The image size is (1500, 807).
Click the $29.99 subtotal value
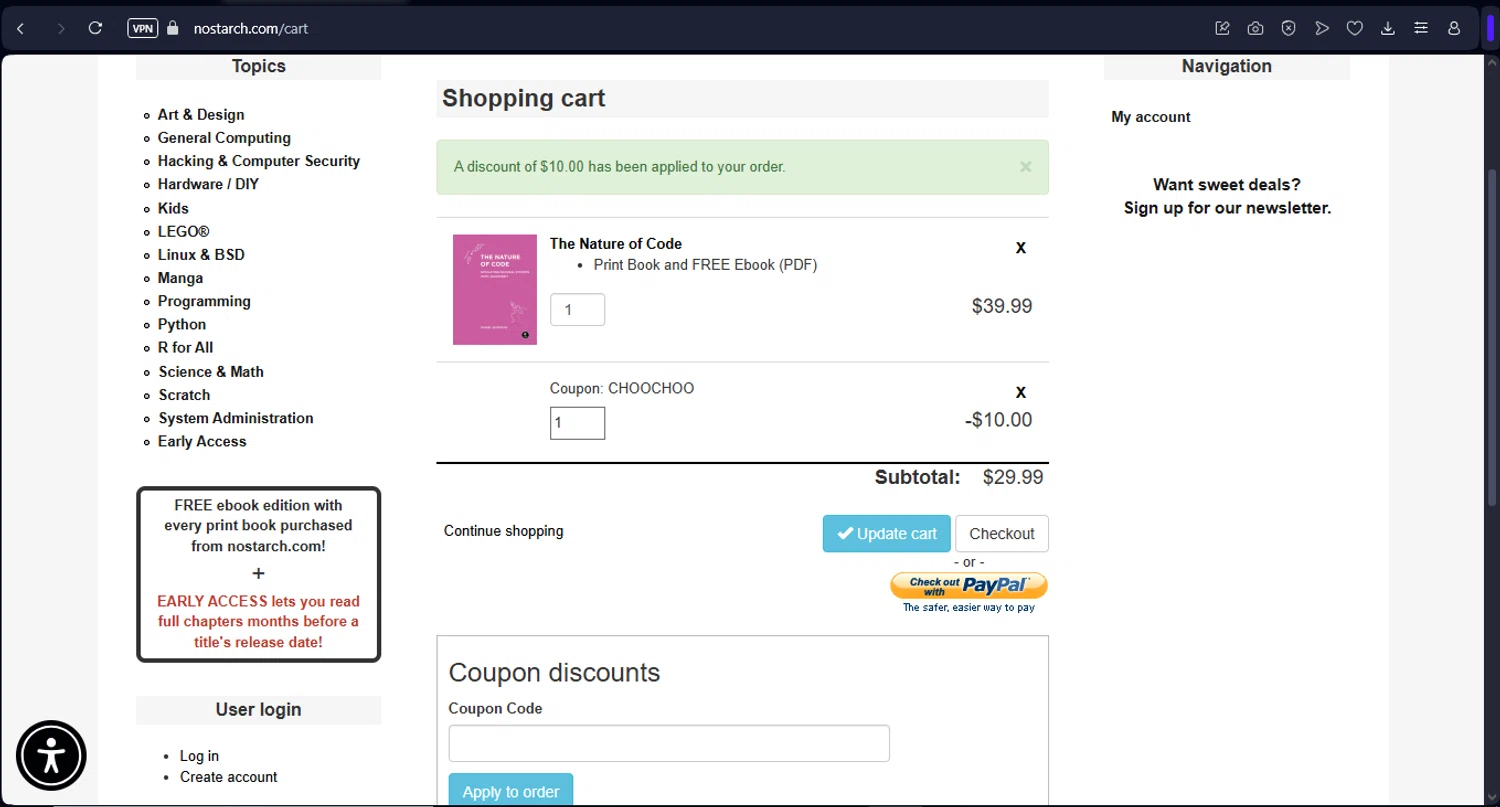point(1013,477)
